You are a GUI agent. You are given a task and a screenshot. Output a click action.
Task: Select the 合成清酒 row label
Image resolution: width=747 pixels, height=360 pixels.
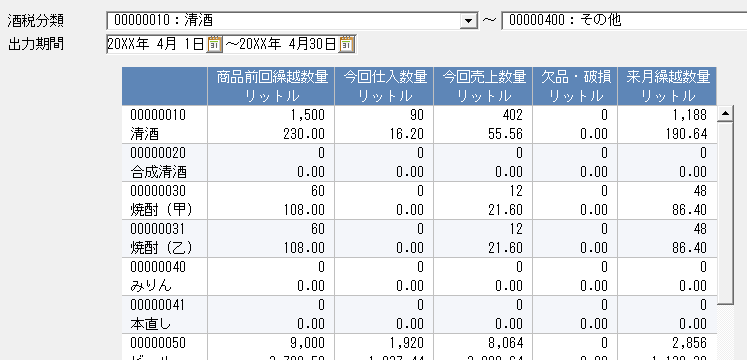158,172
